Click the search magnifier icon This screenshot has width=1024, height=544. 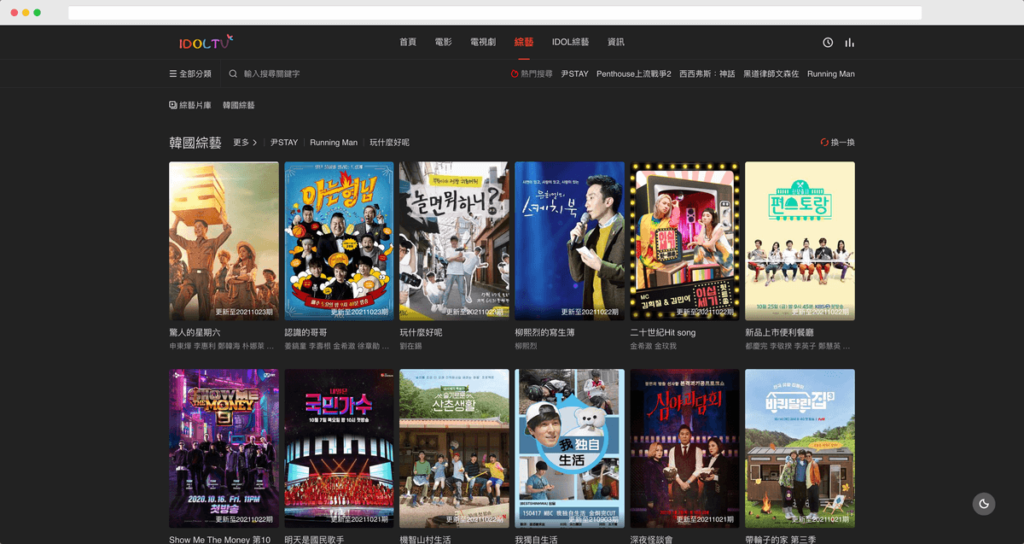click(233, 74)
